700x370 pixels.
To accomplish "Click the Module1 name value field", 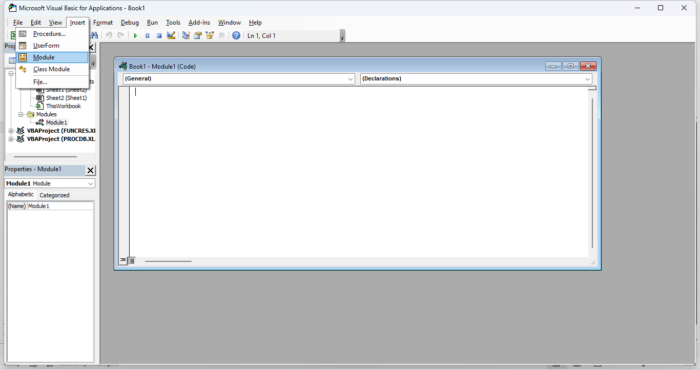I will 60,206.
